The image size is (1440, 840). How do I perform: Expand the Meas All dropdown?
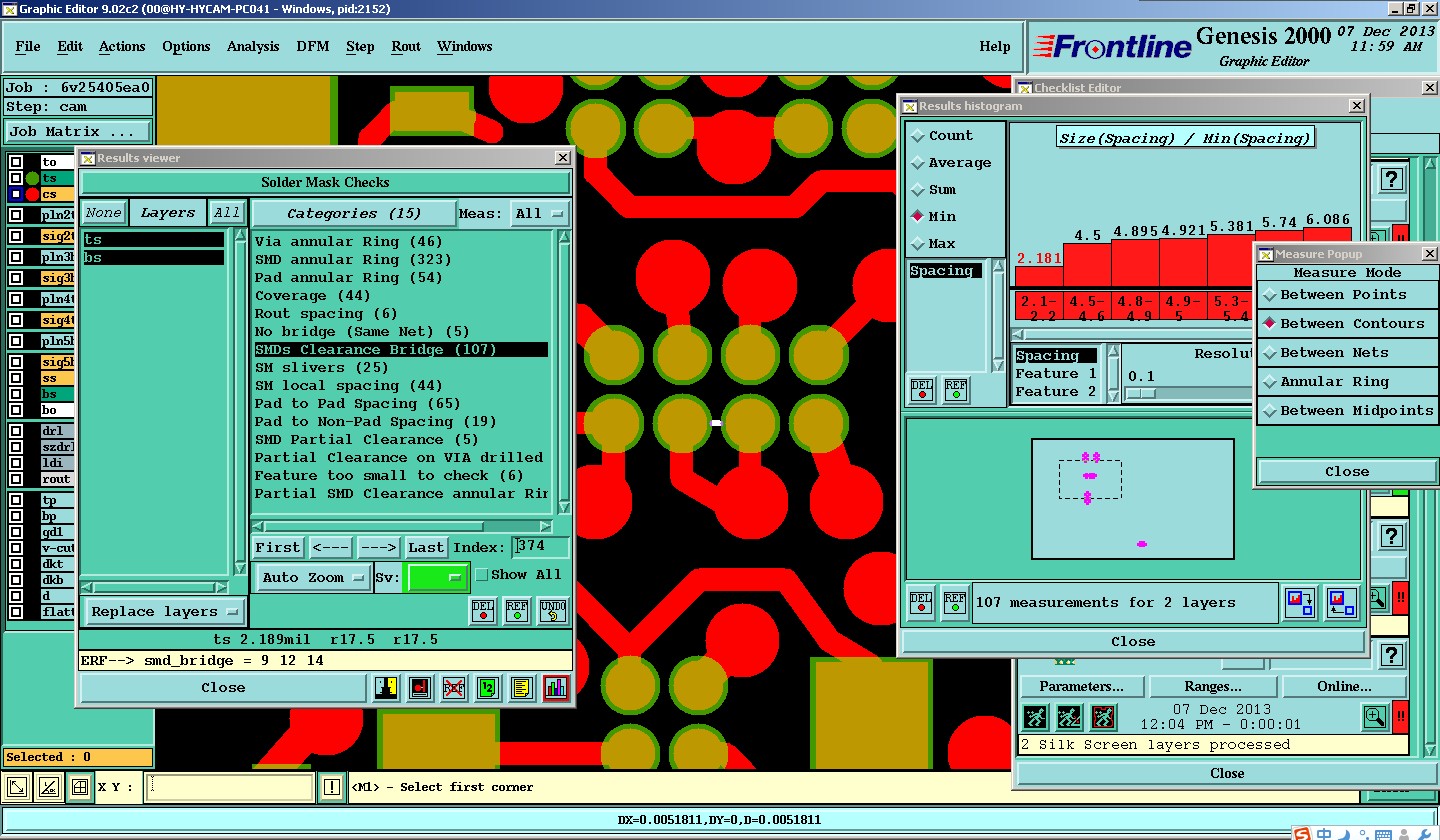(539, 214)
